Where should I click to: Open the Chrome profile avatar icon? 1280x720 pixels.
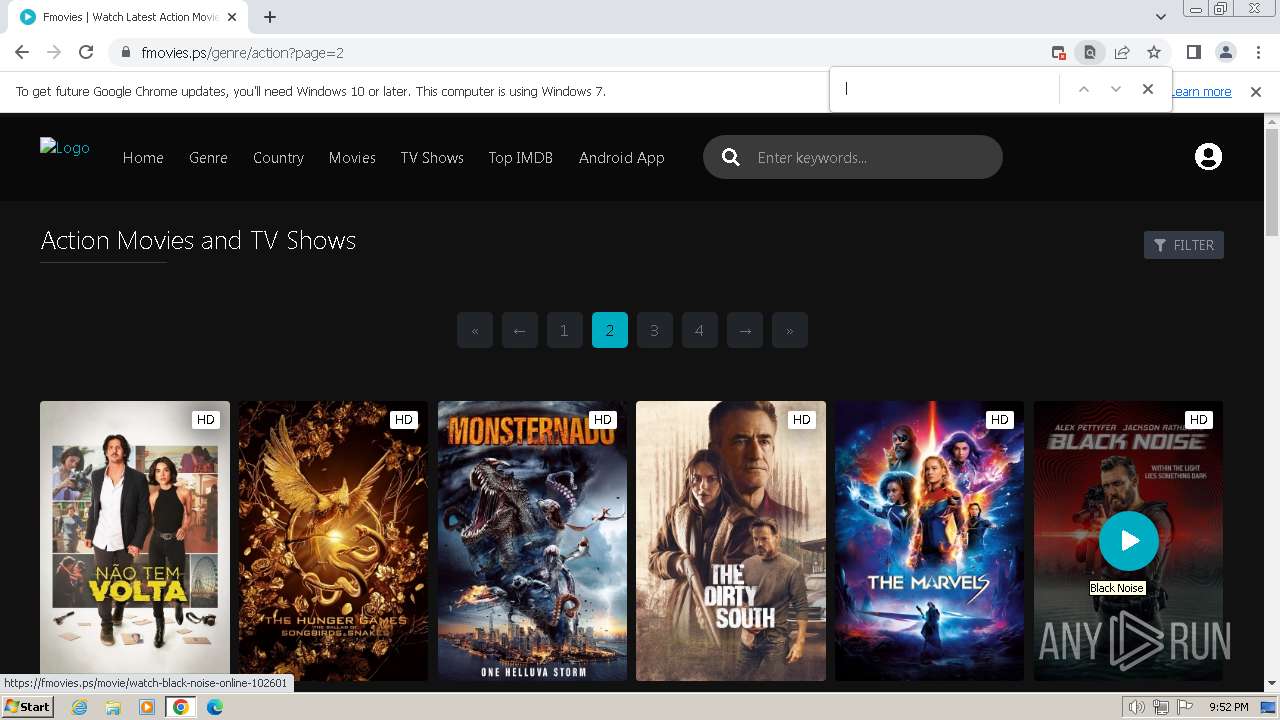[x=1225, y=52]
